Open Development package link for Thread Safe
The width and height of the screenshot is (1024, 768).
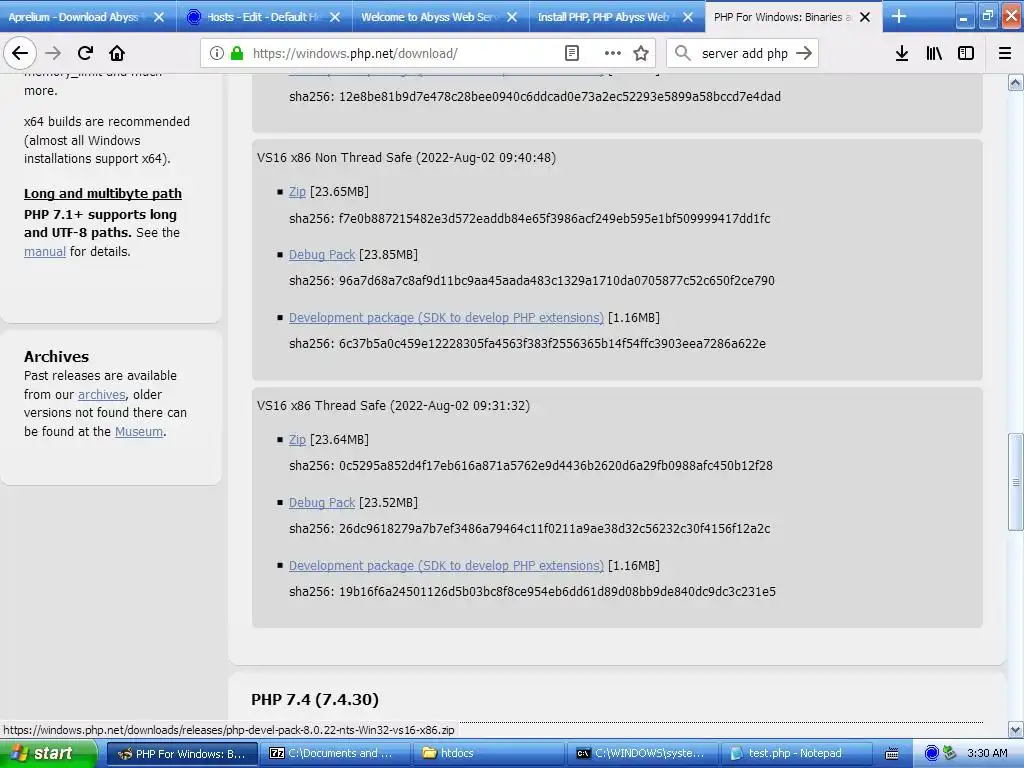(x=446, y=566)
